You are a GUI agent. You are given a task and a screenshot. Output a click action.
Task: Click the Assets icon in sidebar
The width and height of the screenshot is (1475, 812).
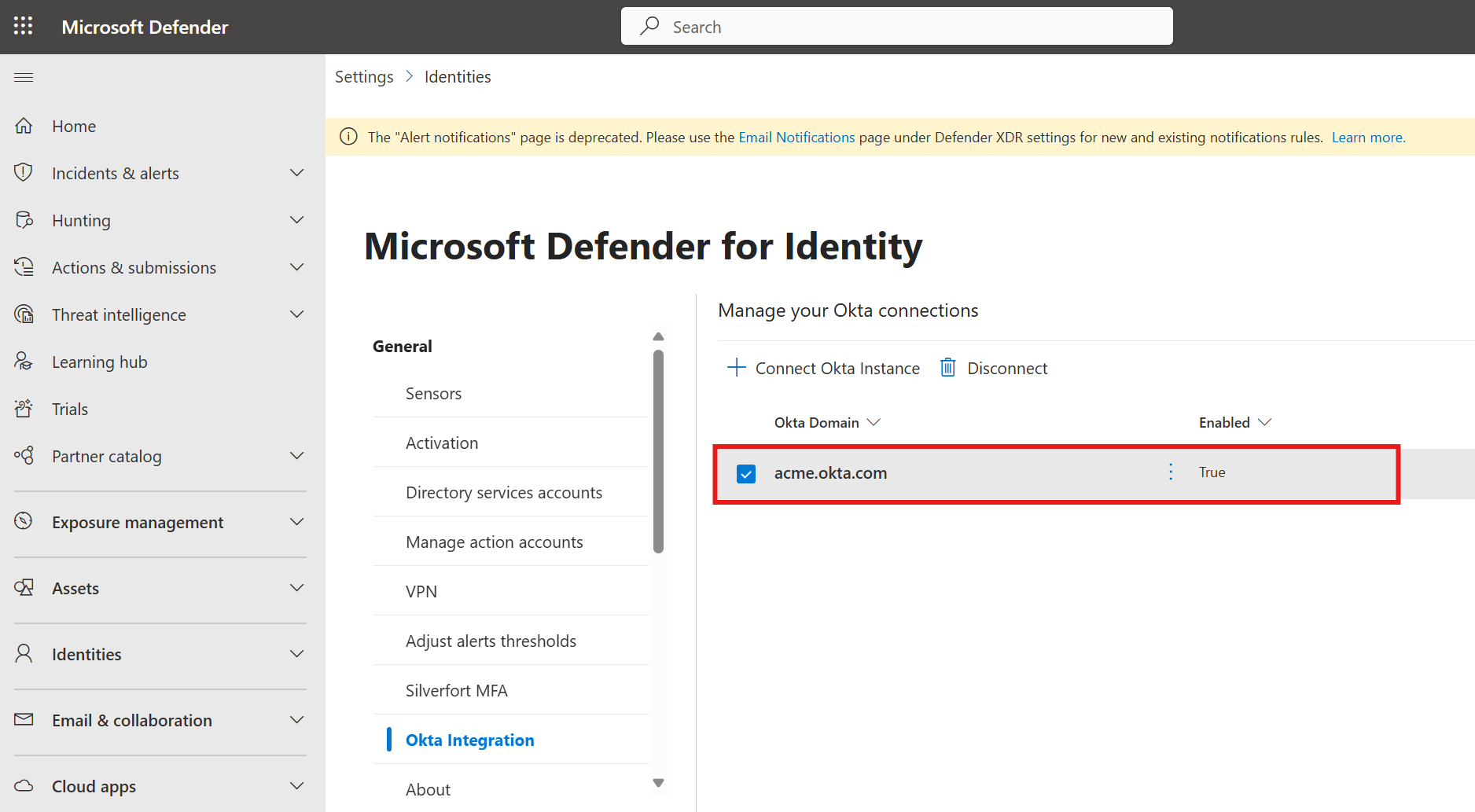tap(24, 587)
